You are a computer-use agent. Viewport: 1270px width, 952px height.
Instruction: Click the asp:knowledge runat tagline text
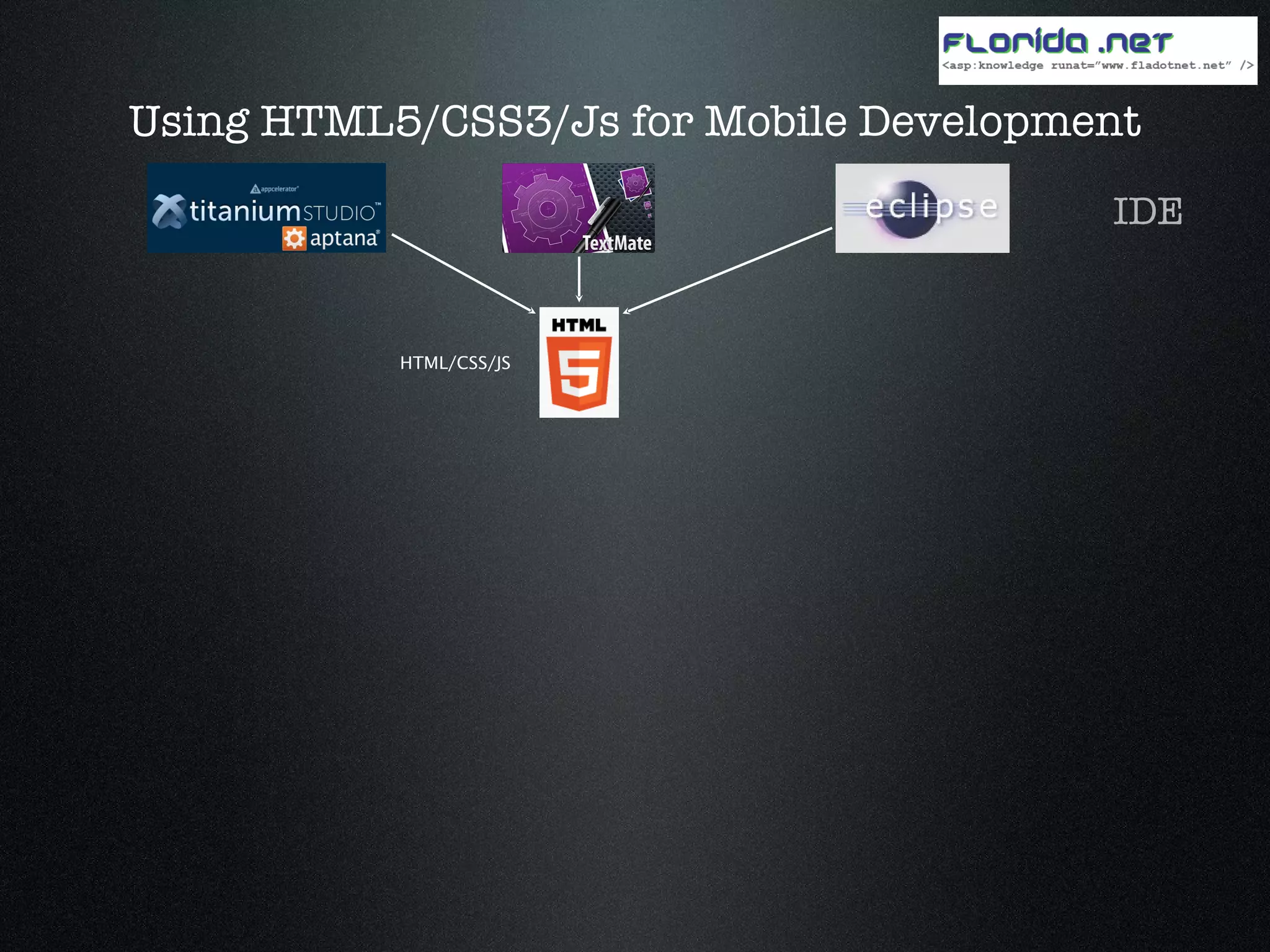(1098, 65)
